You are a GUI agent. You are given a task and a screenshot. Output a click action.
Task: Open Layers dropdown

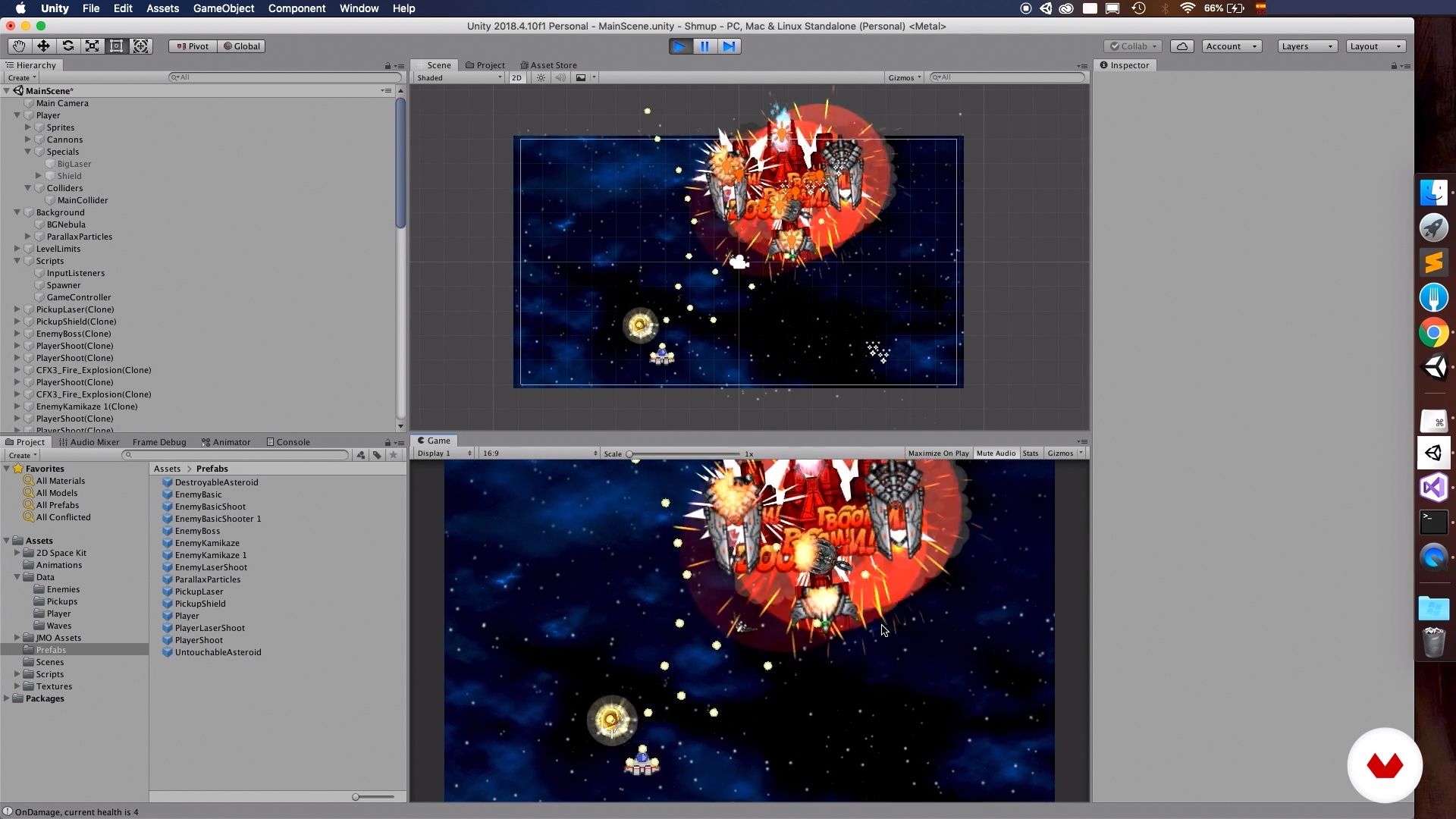tap(1307, 46)
